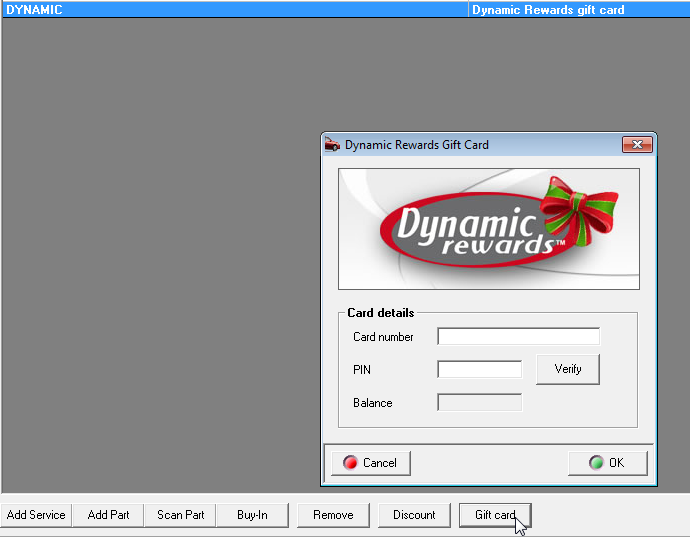Viewport: 690px width, 537px height.
Task: Click the 'Balance' label
Action: coord(373,403)
